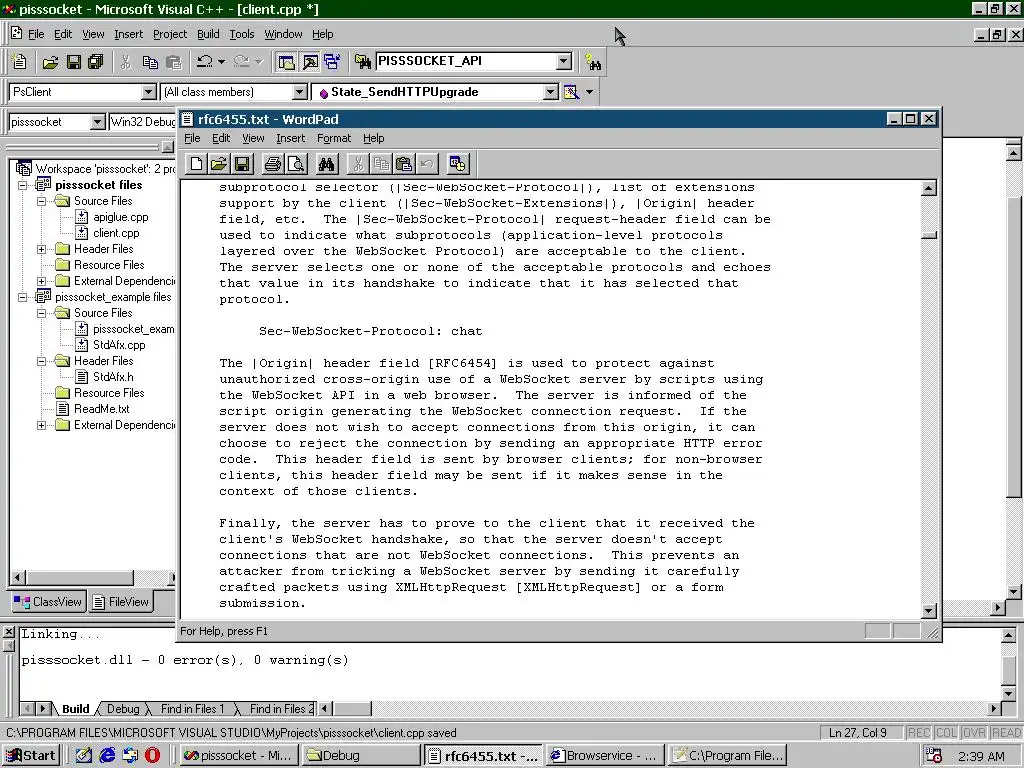Viewport: 1024px width, 768px height.
Task: Expand pisssocket External Dependencies folder
Action: pos(42,281)
